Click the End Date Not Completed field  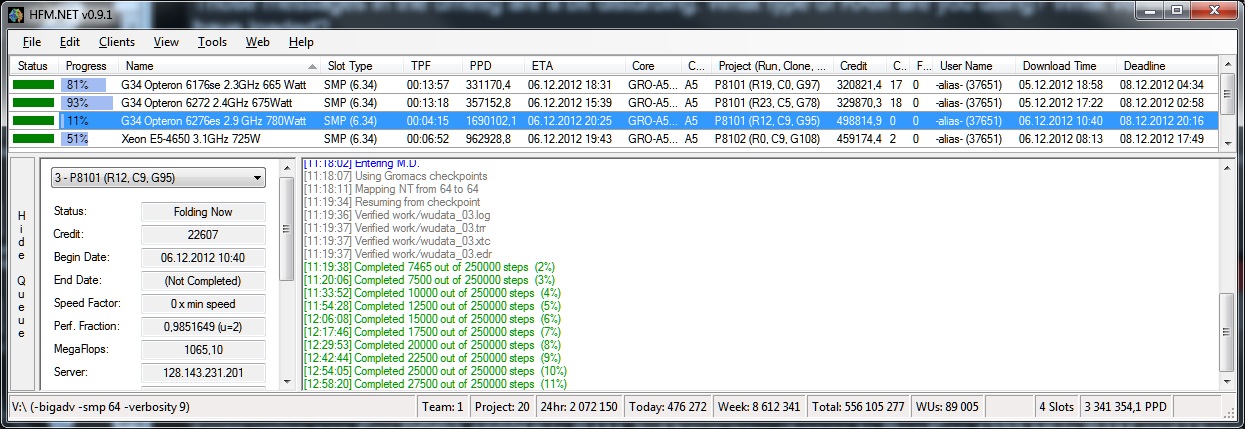(204, 280)
